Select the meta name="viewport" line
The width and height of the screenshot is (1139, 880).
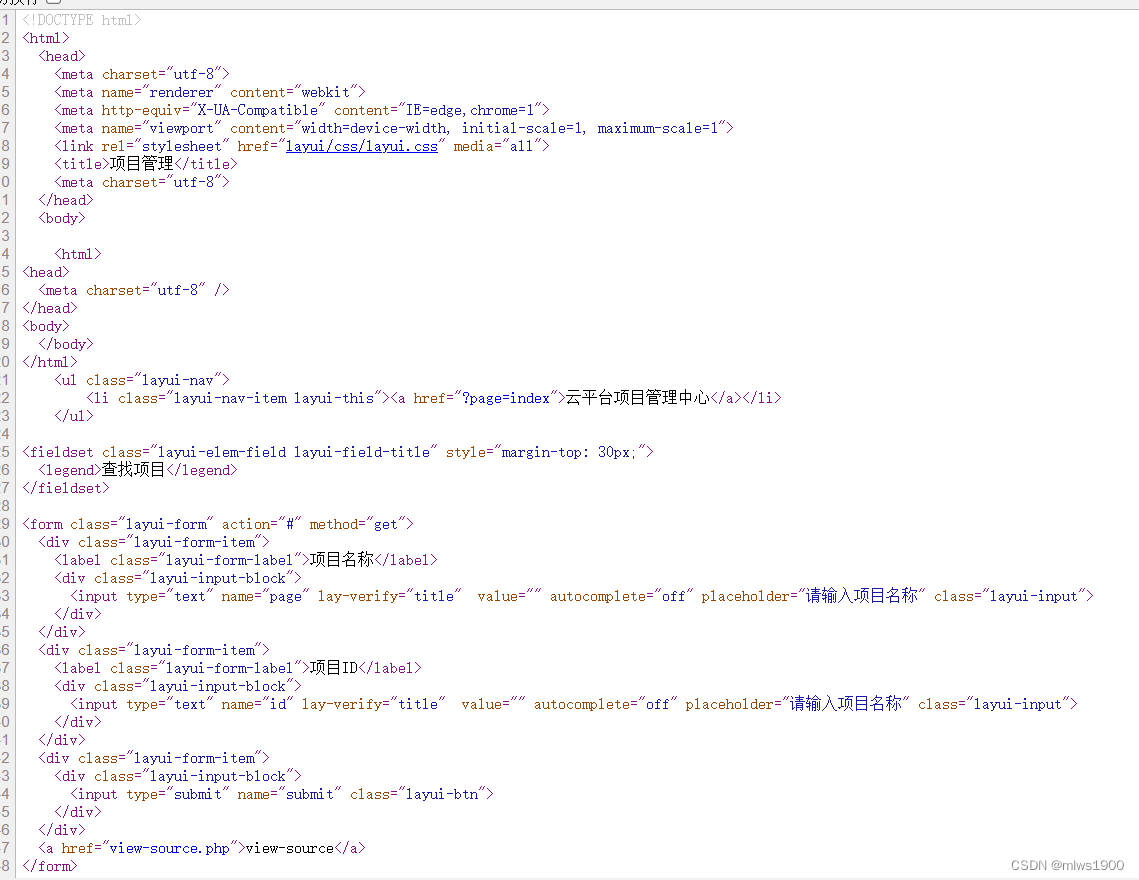394,129
